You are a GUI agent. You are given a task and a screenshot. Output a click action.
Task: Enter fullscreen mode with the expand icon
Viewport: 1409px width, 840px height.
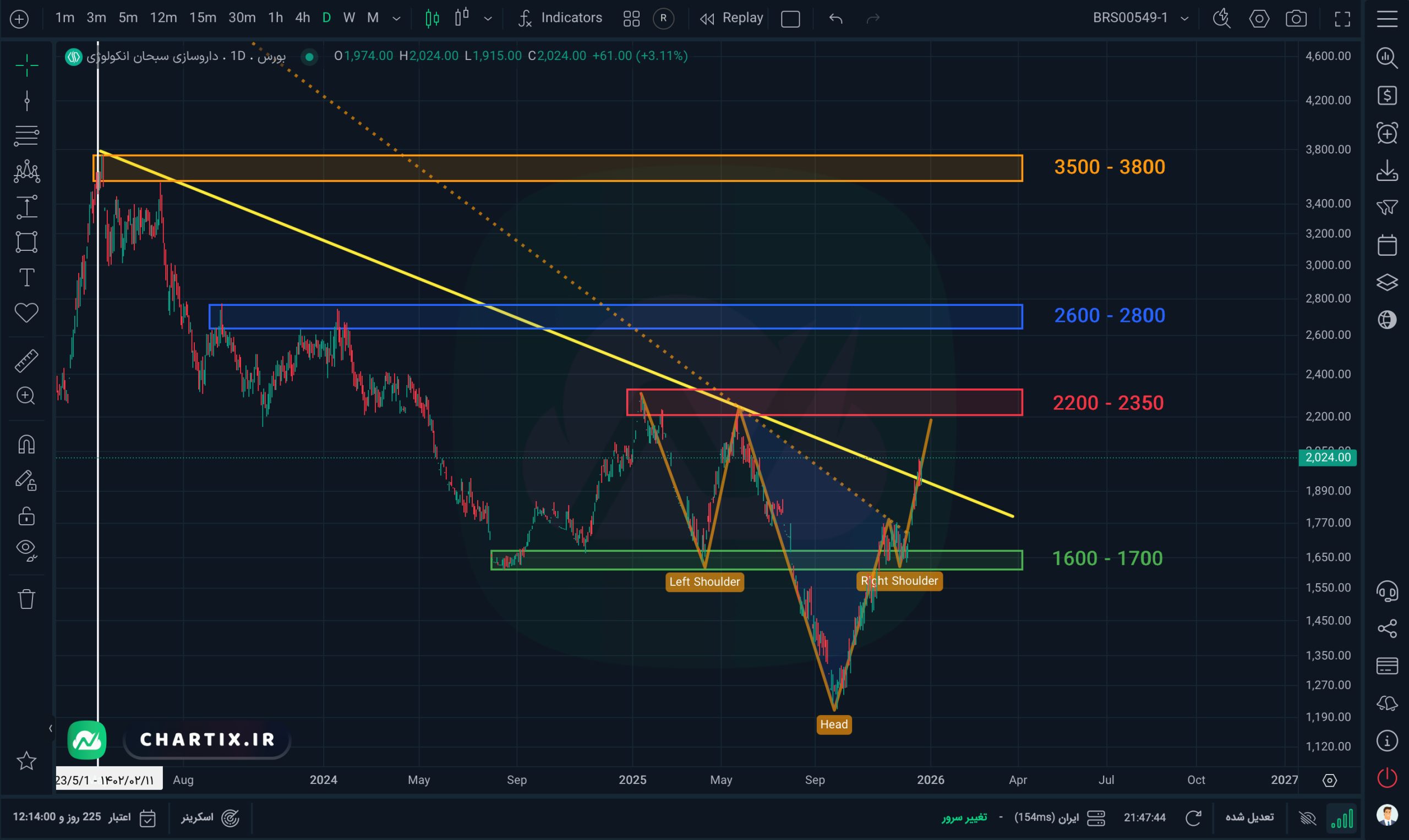point(1342,19)
